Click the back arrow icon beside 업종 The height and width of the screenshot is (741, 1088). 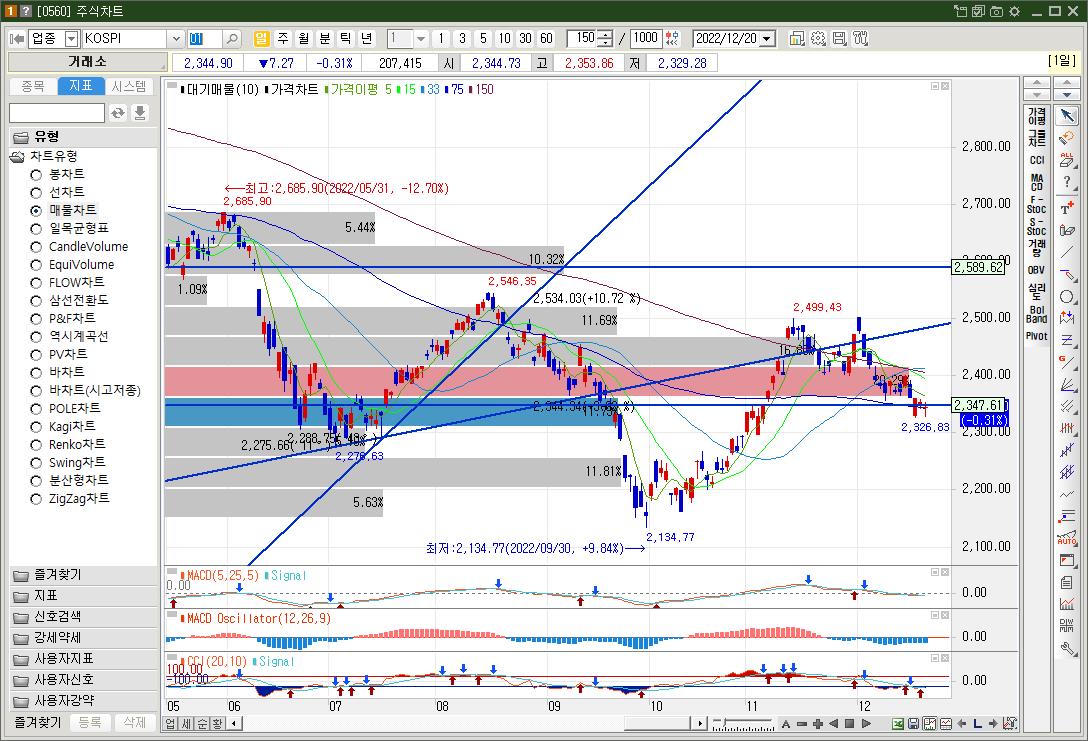17,39
